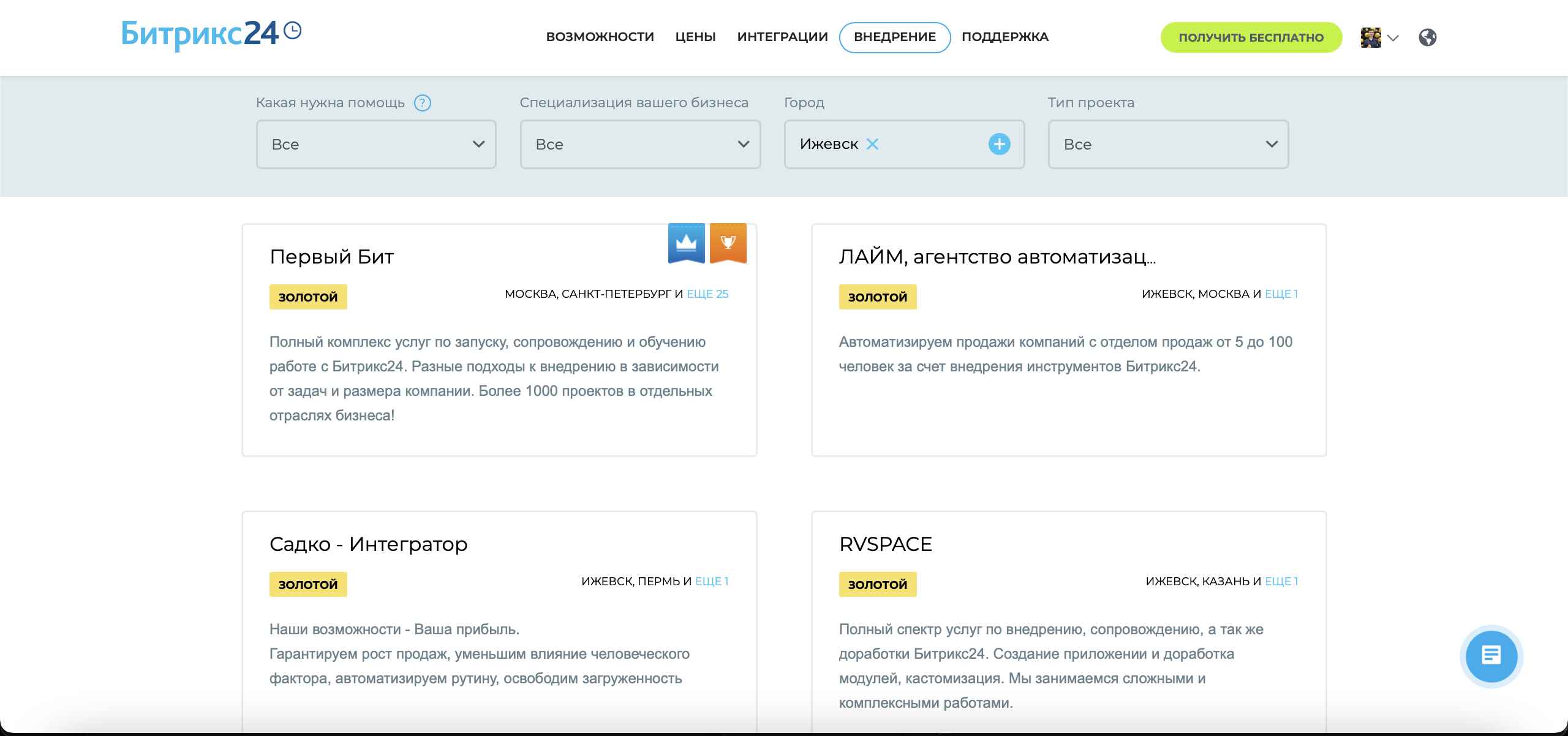Image resolution: width=1568 pixels, height=736 pixels.
Task: Click the Золотой badge on RVSPACE card
Action: click(x=877, y=584)
